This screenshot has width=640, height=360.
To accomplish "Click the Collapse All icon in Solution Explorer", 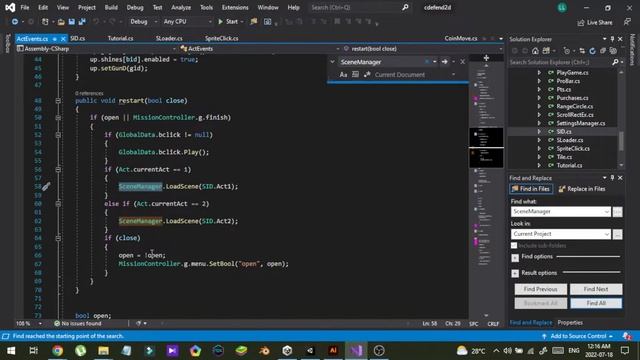I will [x=602, y=51].
